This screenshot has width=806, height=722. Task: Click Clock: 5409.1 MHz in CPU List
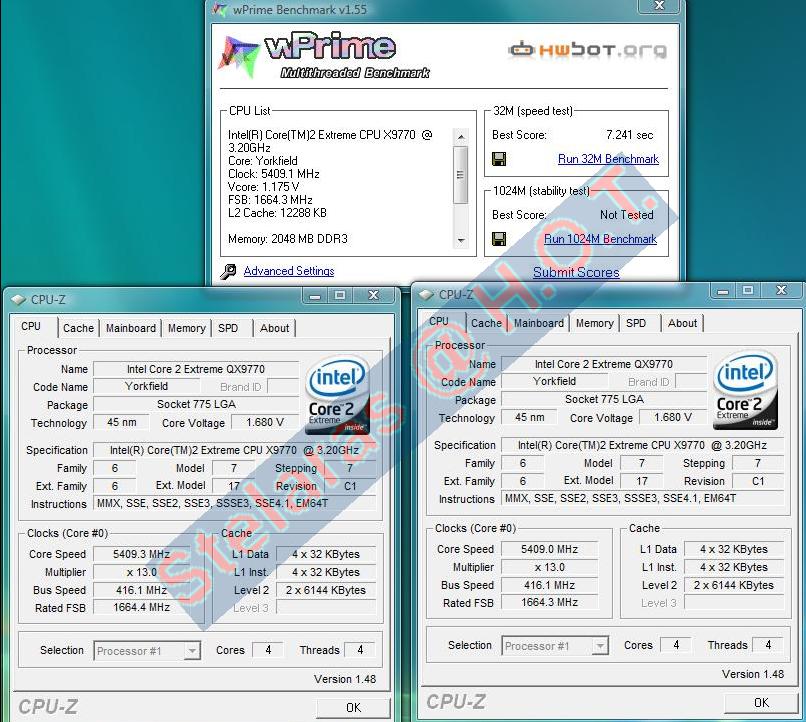pos(274,174)
